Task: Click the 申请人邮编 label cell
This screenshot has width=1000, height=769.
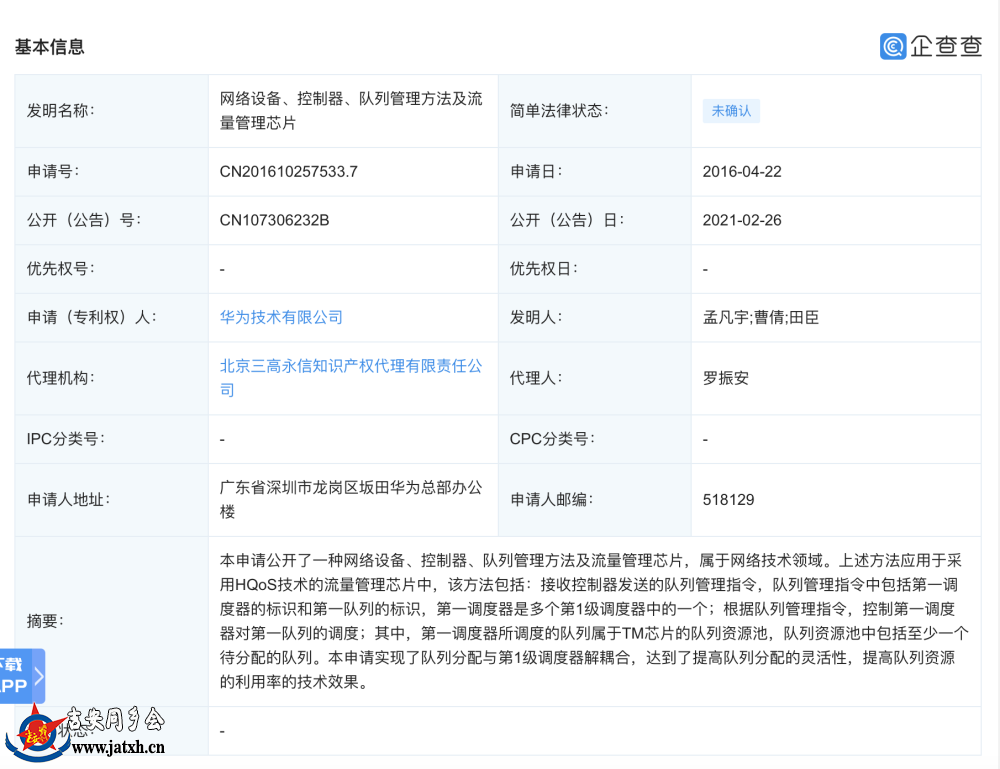Action: 594,499
